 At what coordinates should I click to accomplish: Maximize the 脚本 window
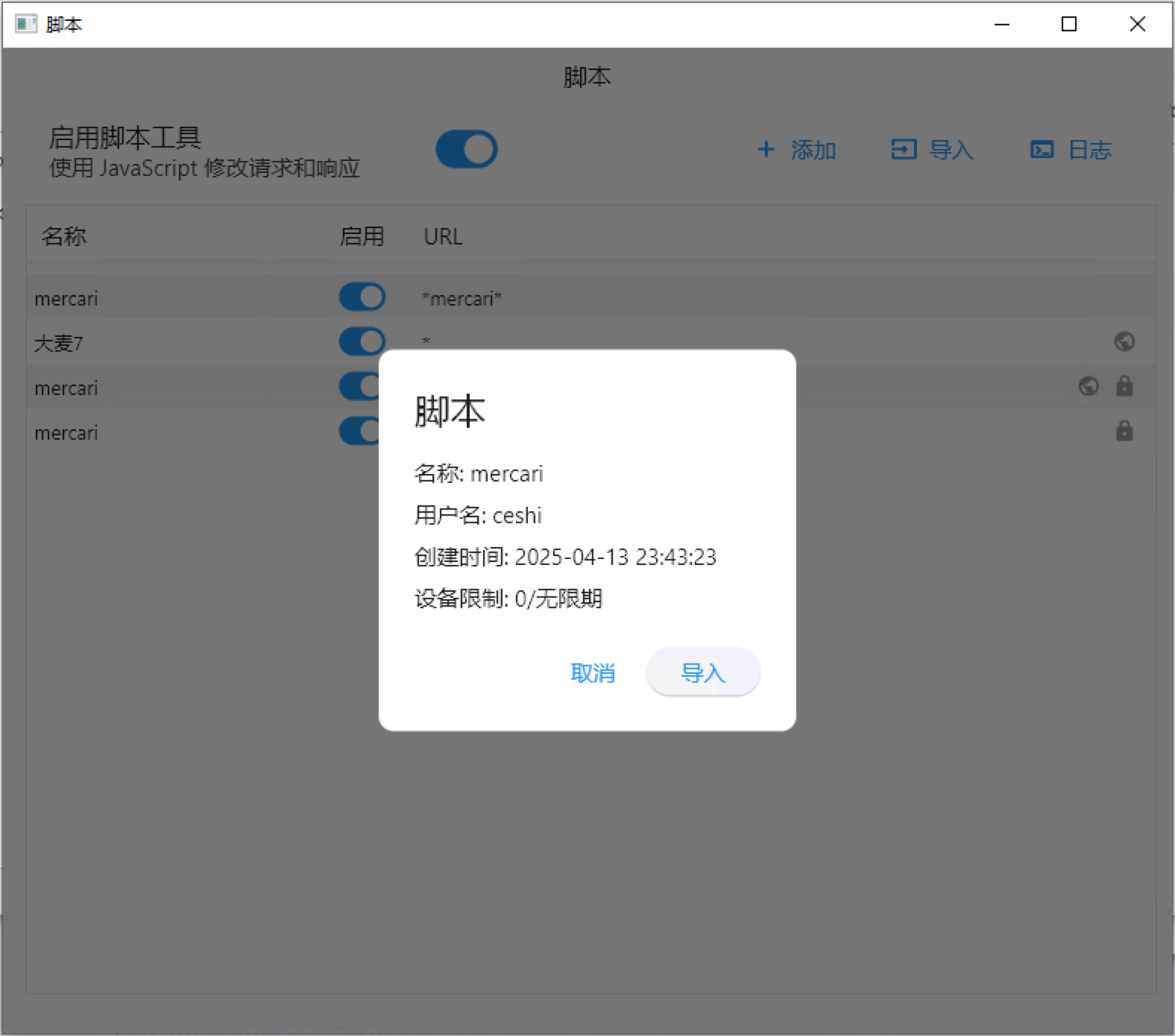pyautogui.click(x=1069, y=24)
